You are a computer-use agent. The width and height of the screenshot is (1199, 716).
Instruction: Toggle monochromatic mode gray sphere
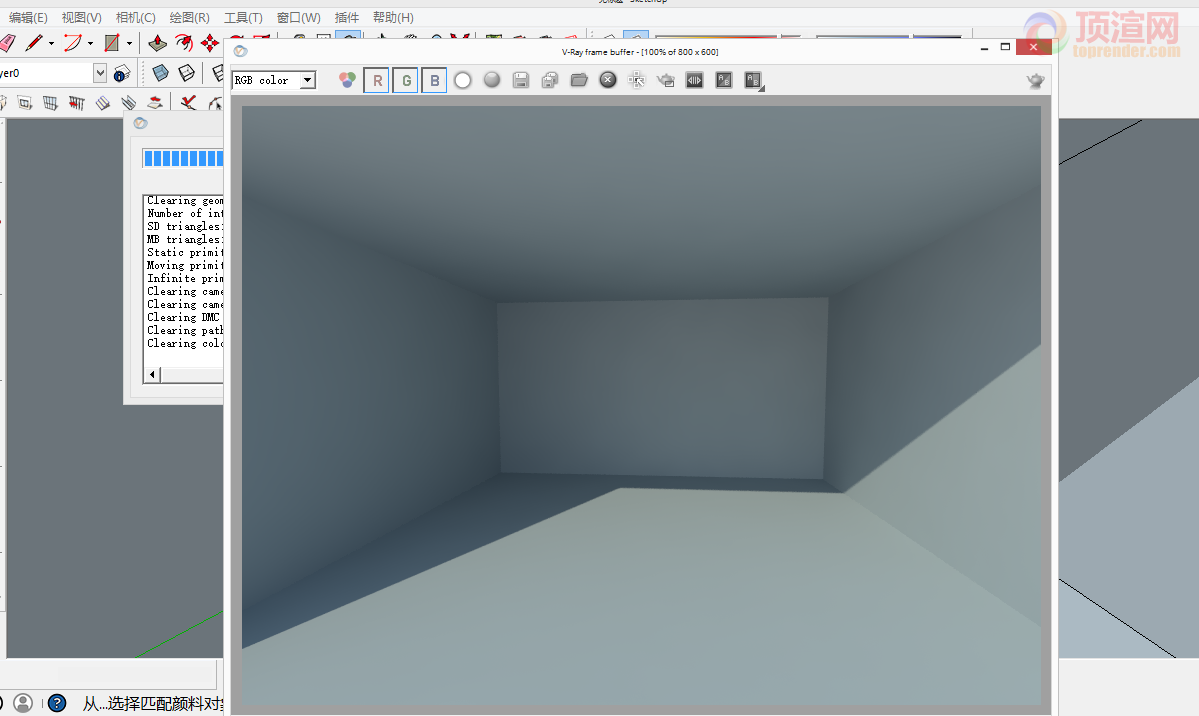(x=492, y=80)
